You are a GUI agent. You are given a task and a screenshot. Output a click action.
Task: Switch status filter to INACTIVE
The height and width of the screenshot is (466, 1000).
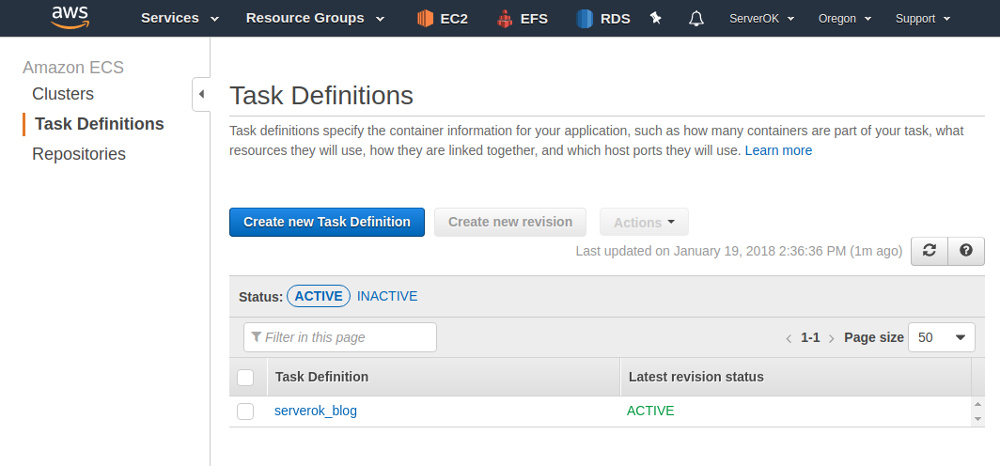pos(387,296)
